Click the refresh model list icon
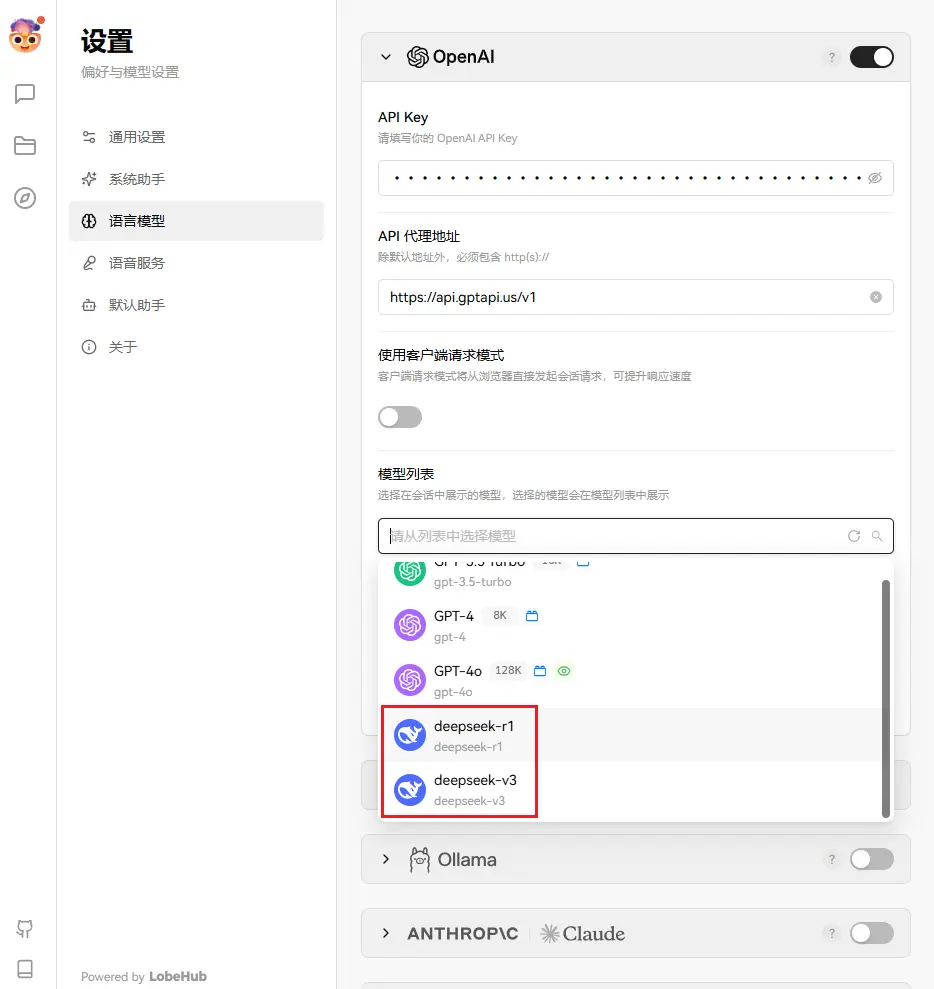 click(x=854, y=536)
